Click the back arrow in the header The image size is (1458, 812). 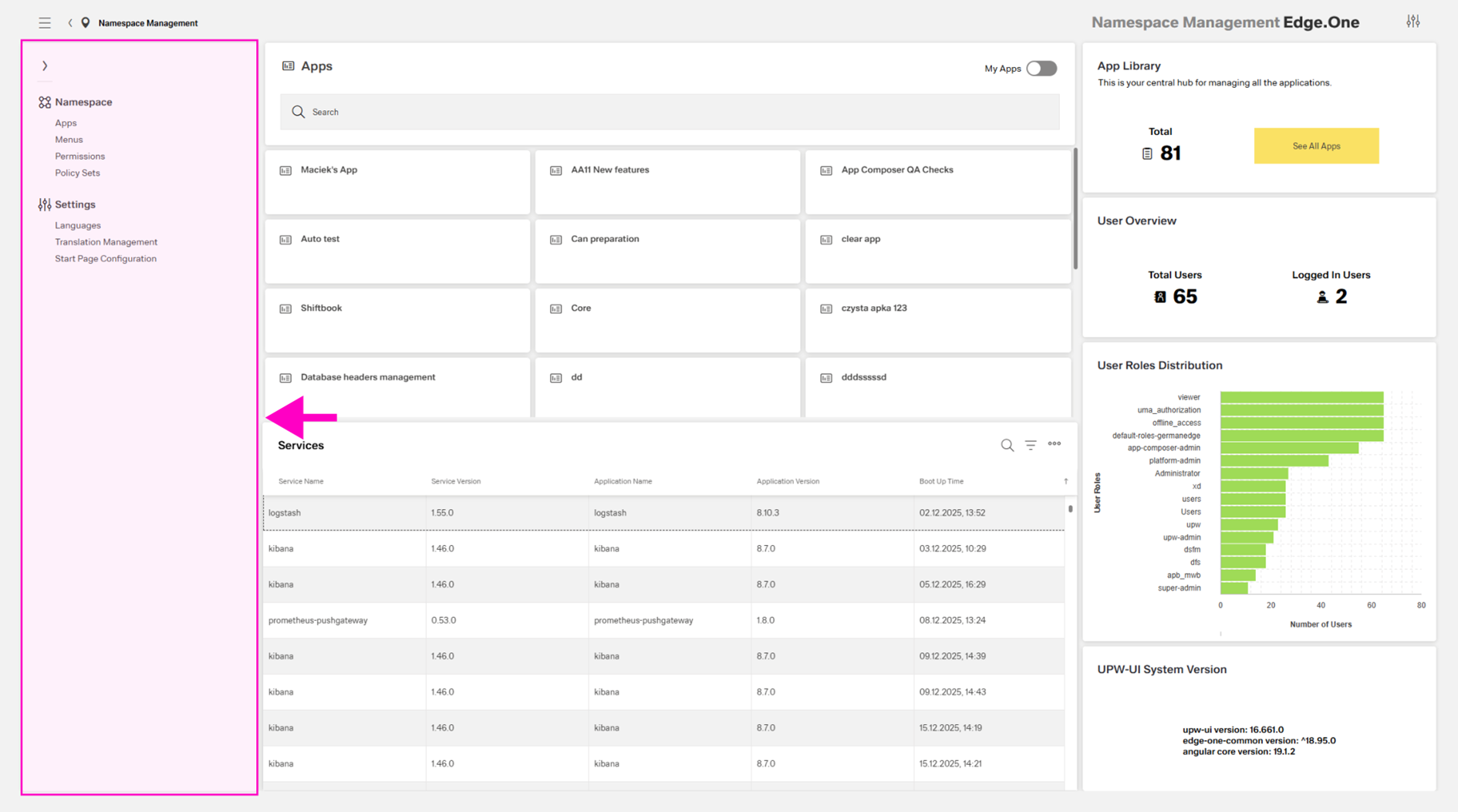tap(70, 23)
